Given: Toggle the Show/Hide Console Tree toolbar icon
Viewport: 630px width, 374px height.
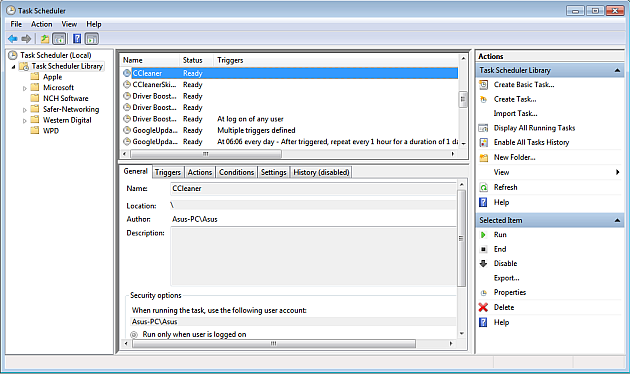Looking at the screenshot, I should point(59,39).
